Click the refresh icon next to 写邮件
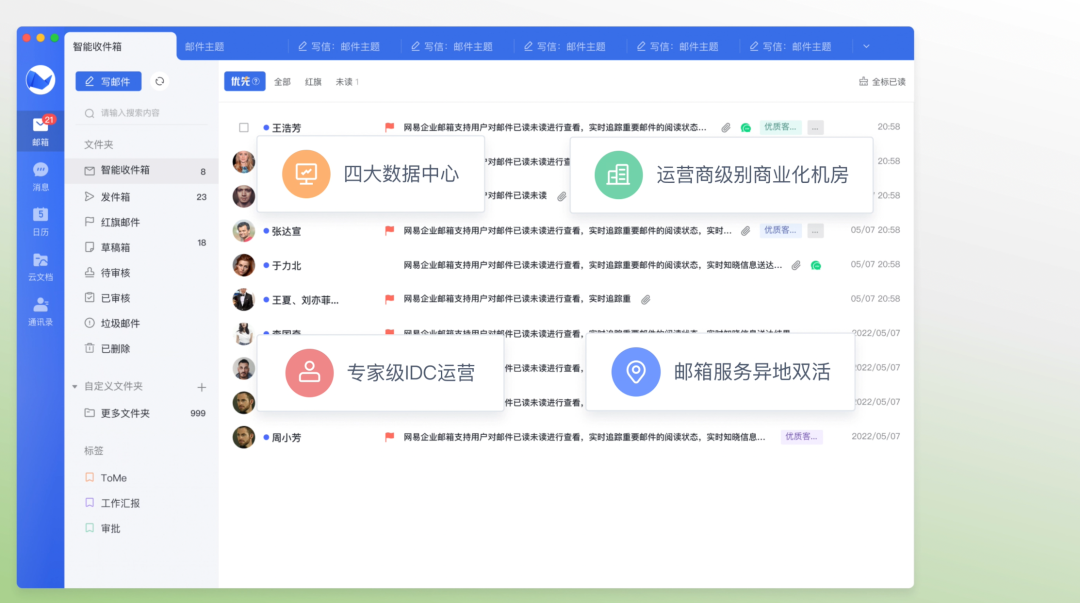This screenshot has height=603, width=1080. point(159,82)
